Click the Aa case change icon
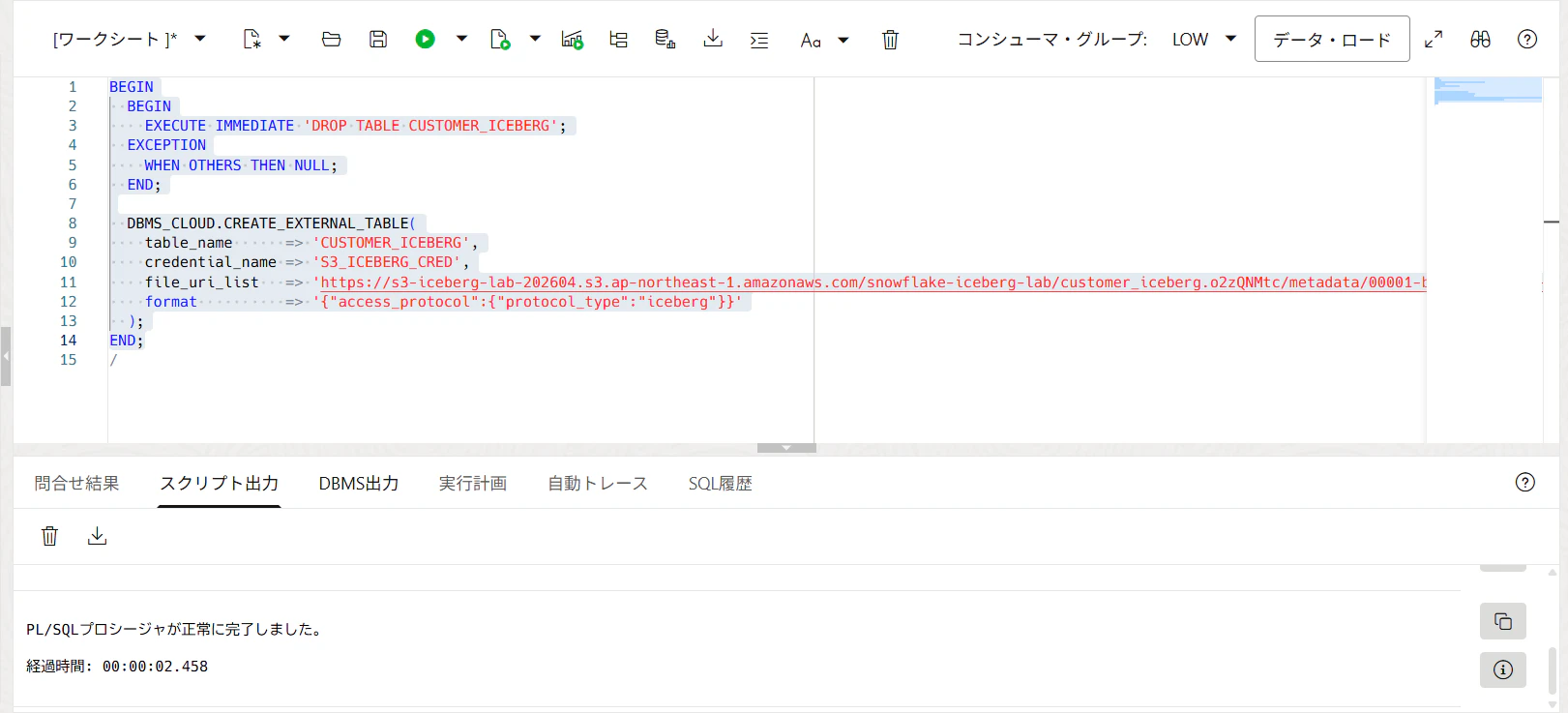Image resolution: width=1568 pixels, height=713 pixels. point(811,40)
